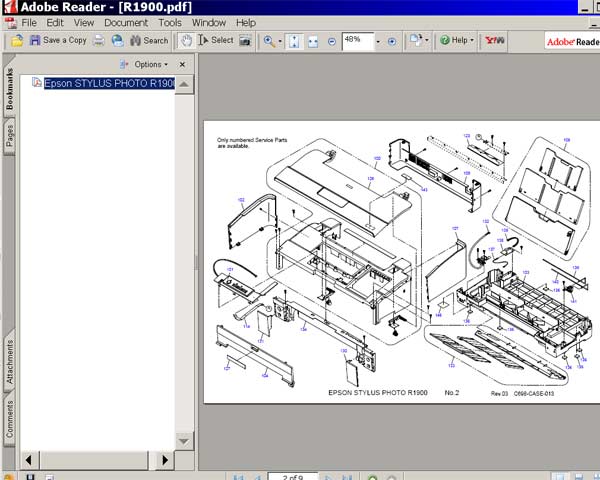
Task: Open the Document menu
Action: (126, 23)
